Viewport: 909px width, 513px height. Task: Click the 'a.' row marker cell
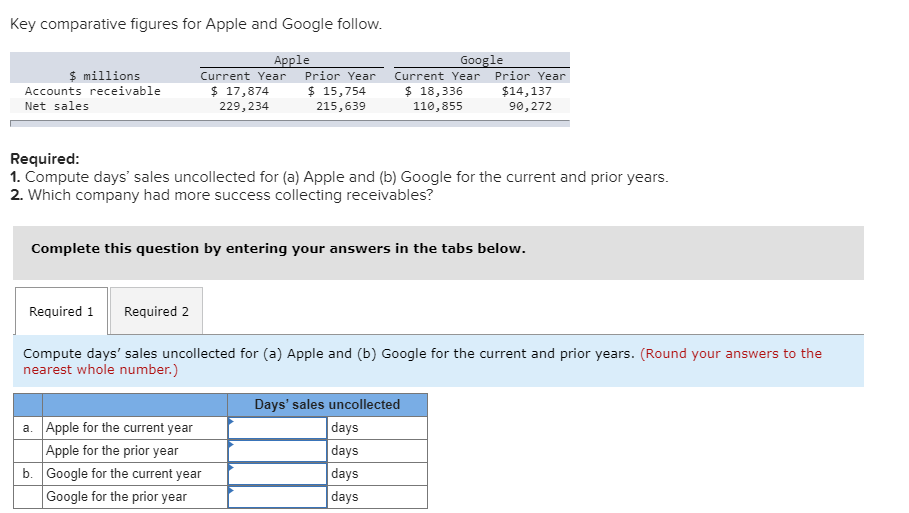[x=28, y=428]
